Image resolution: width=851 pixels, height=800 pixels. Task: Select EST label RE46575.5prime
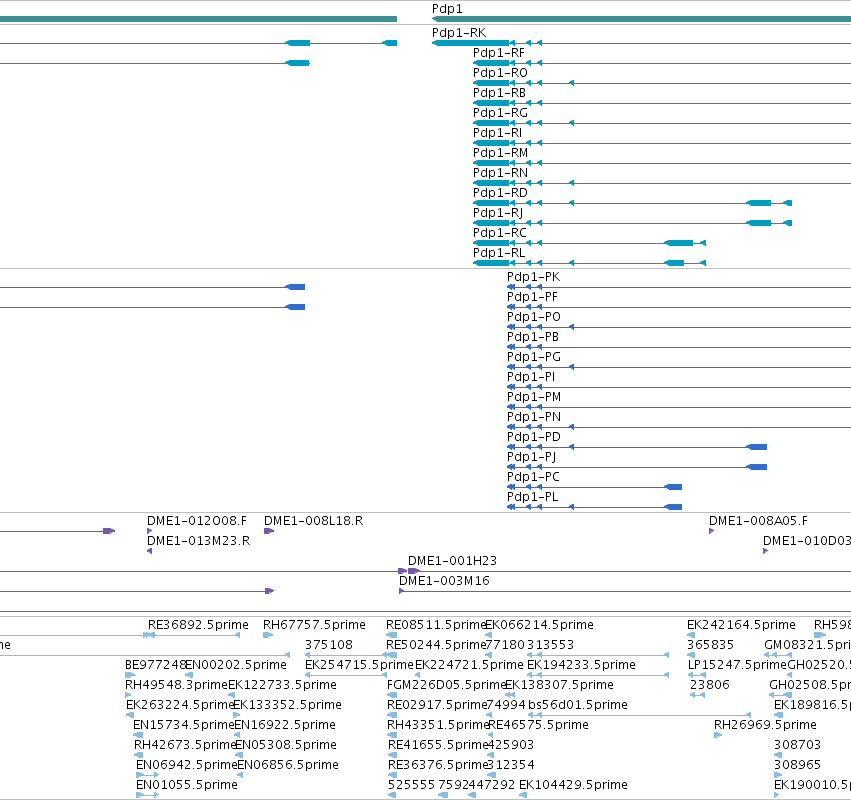(x=538, y=725)
